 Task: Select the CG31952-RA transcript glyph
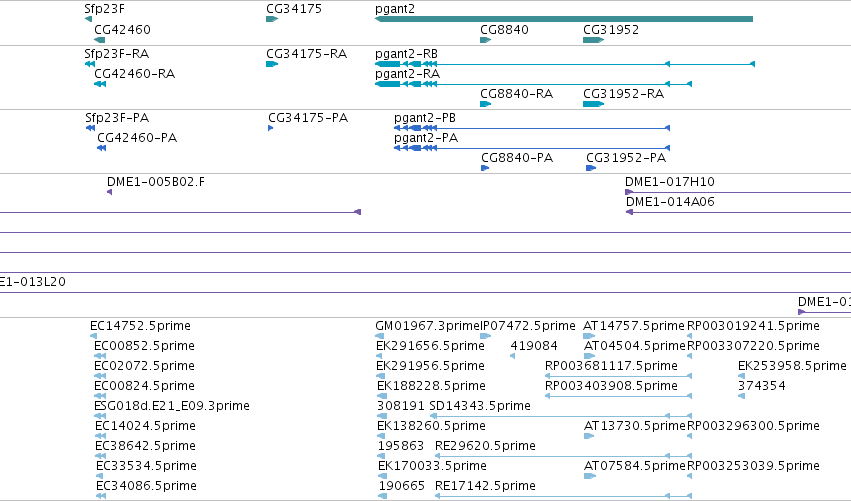click(x=594, y=104)
